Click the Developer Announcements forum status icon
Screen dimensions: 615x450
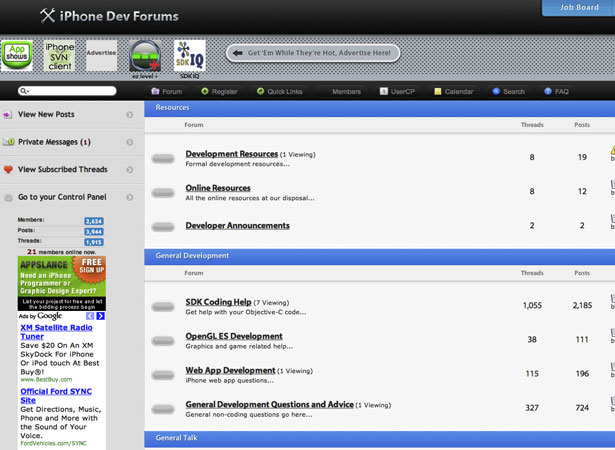pyautogui.click(x=163, y=227)
